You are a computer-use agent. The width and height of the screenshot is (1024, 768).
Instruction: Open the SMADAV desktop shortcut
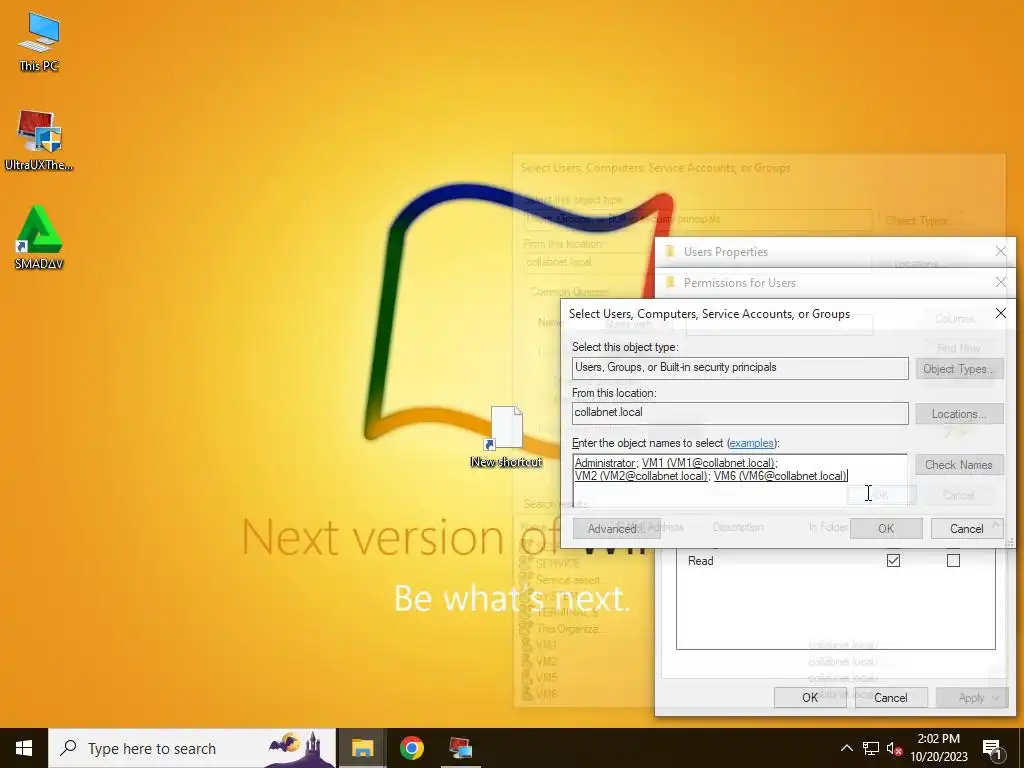pyautogui.click(x=39, y=238)
